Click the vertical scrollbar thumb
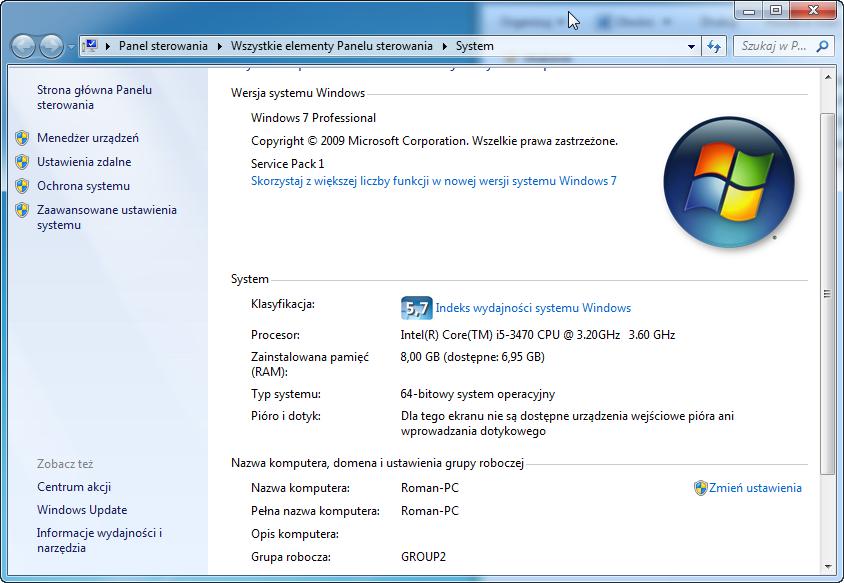This screenshot has width=844, height=583. 828,293
